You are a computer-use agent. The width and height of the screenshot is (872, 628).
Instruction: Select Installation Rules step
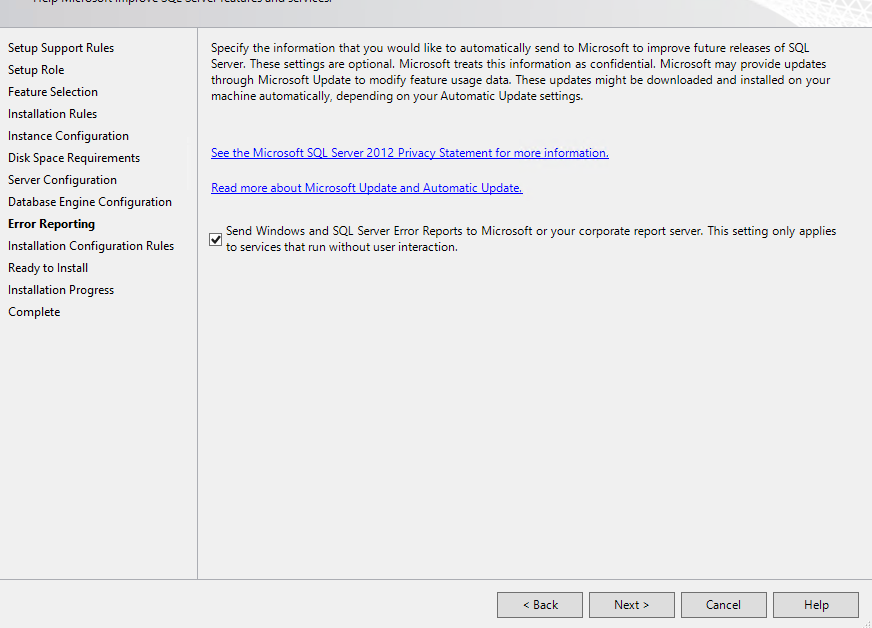(x=52, y=114)
